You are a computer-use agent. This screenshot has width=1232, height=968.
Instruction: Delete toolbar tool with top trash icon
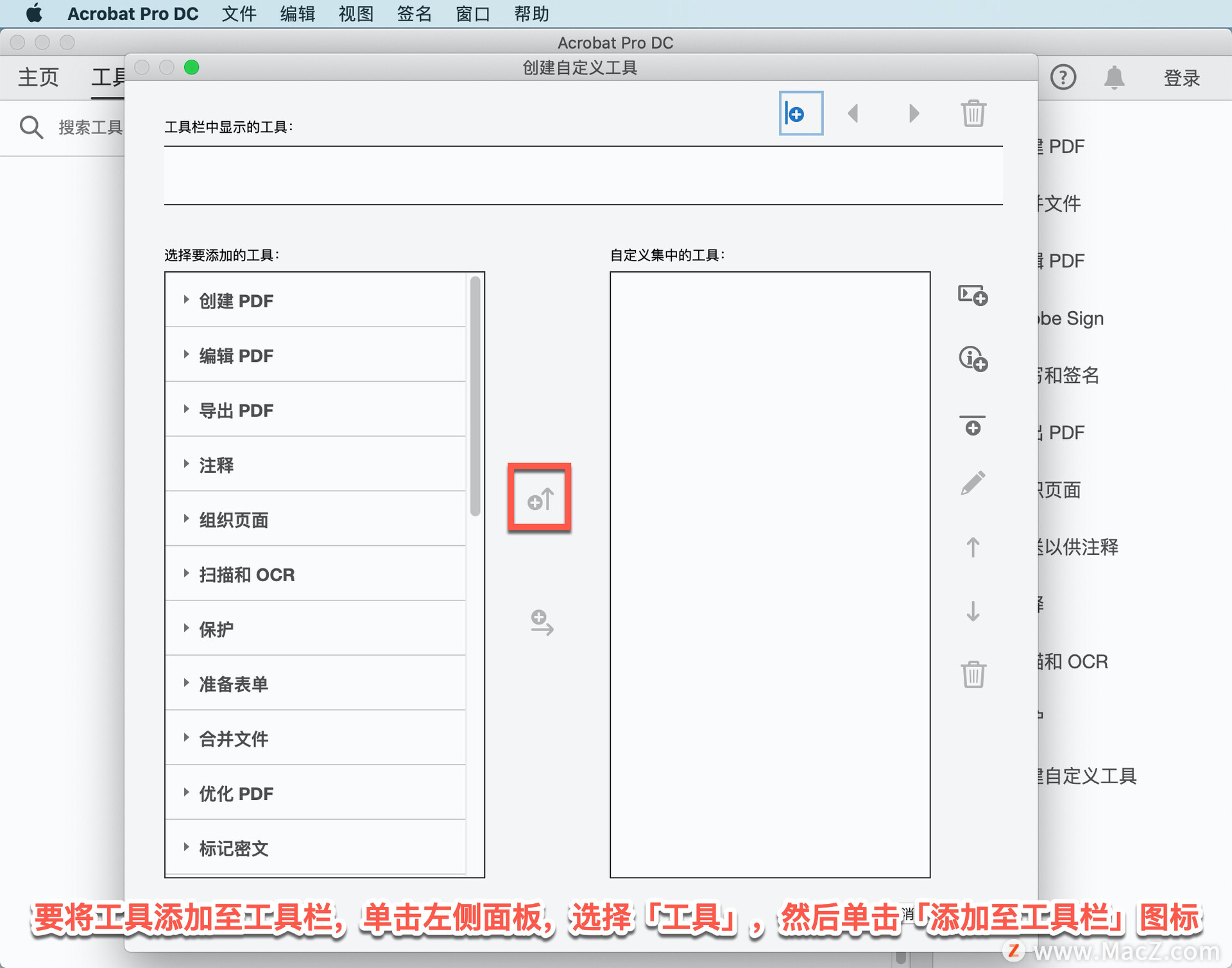point(973,114)
